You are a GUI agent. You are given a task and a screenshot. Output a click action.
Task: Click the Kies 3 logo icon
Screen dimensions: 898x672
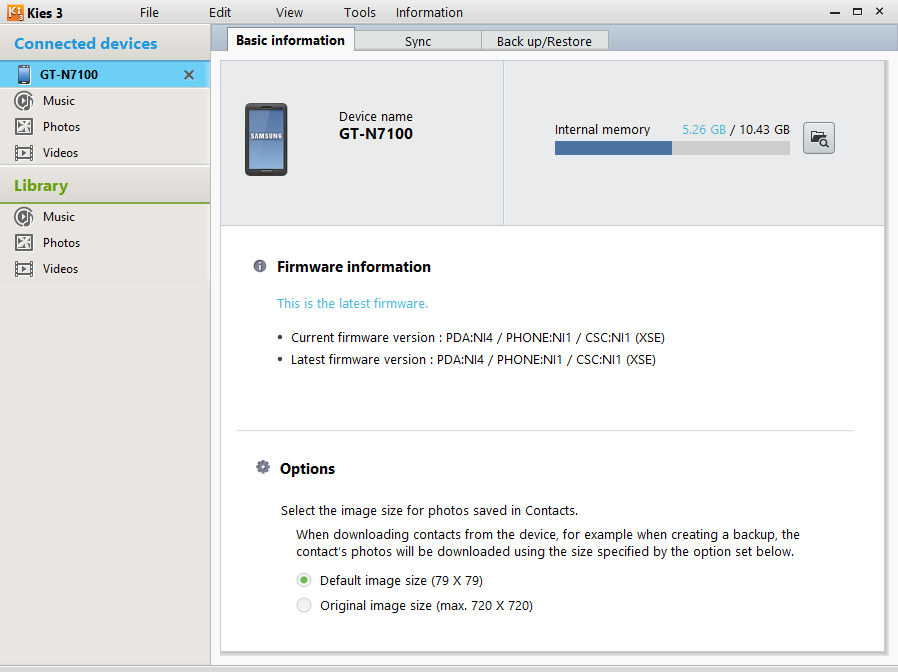[15, 12]
